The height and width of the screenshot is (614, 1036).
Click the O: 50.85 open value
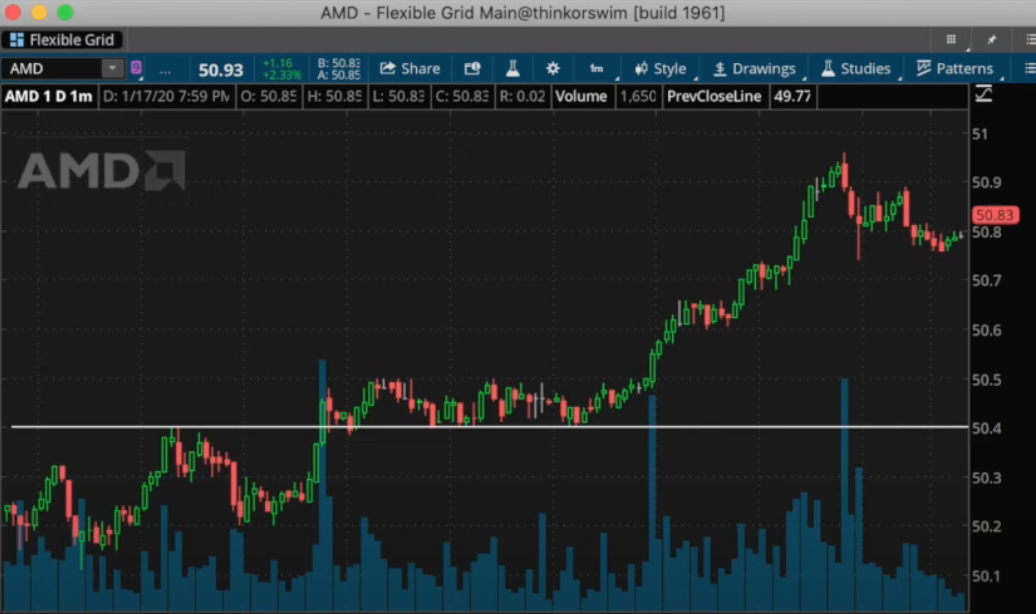coord(268,96)
